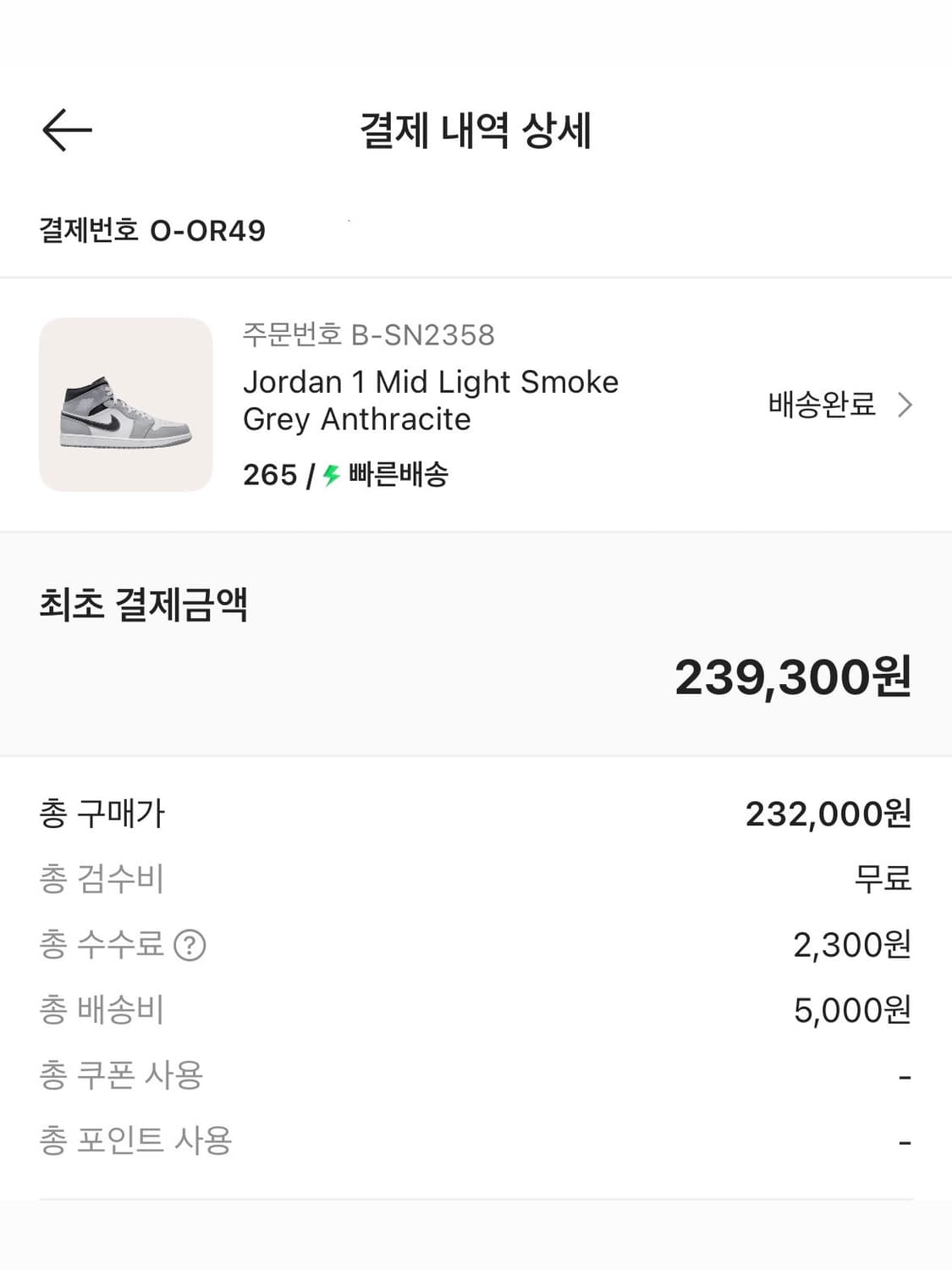Click the 232,000원 purchase price value
This screenshot has width=952, height=1270.
[828, 814]
